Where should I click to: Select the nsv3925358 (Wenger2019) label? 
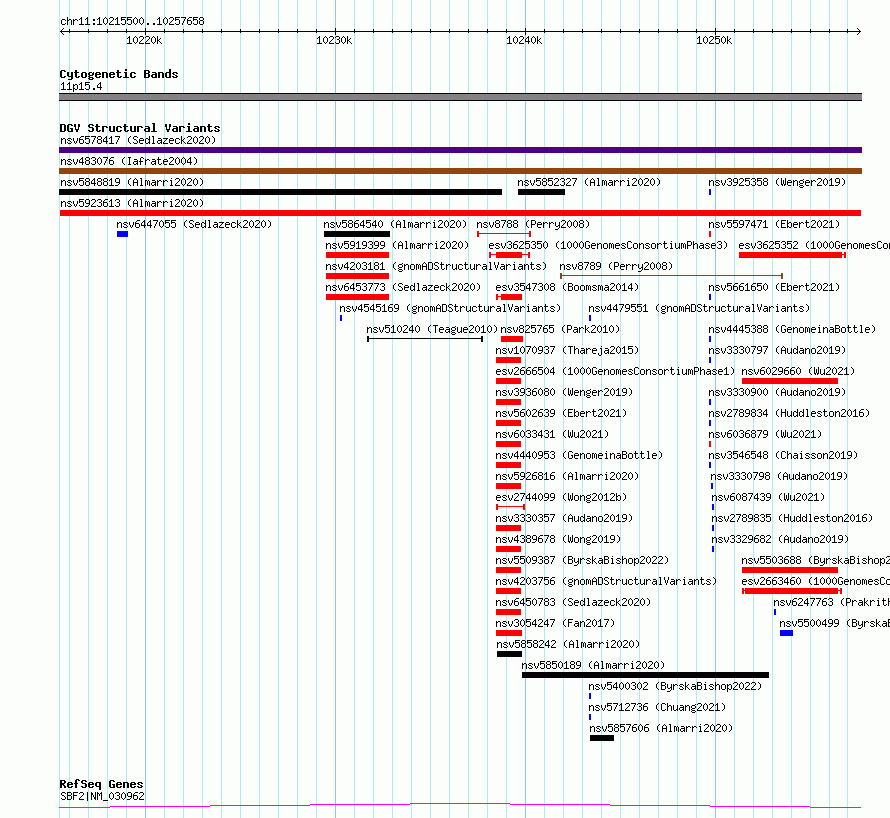tap(776, 182)
